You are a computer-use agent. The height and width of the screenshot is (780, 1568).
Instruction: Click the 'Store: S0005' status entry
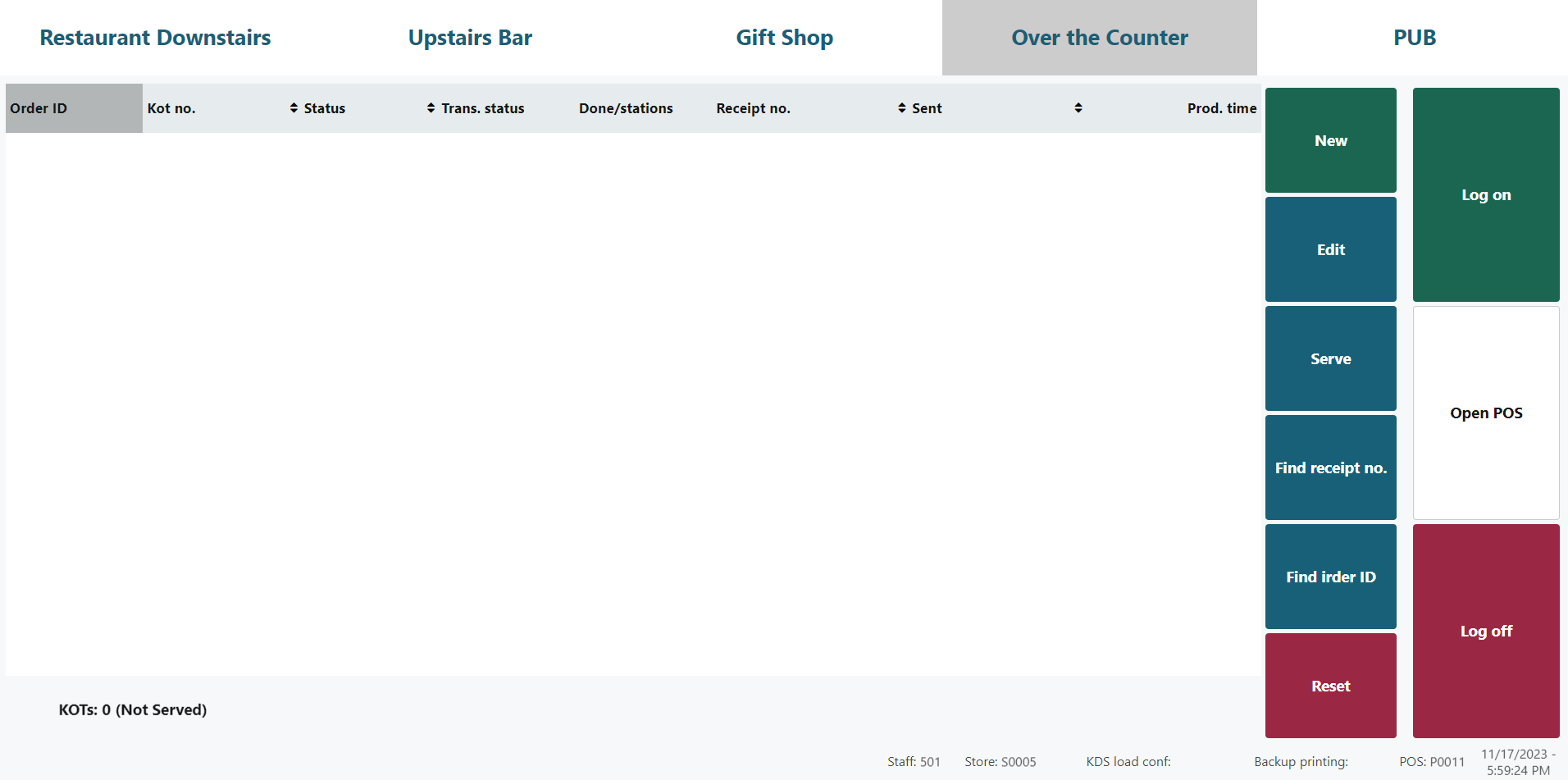pos(1001,762)
